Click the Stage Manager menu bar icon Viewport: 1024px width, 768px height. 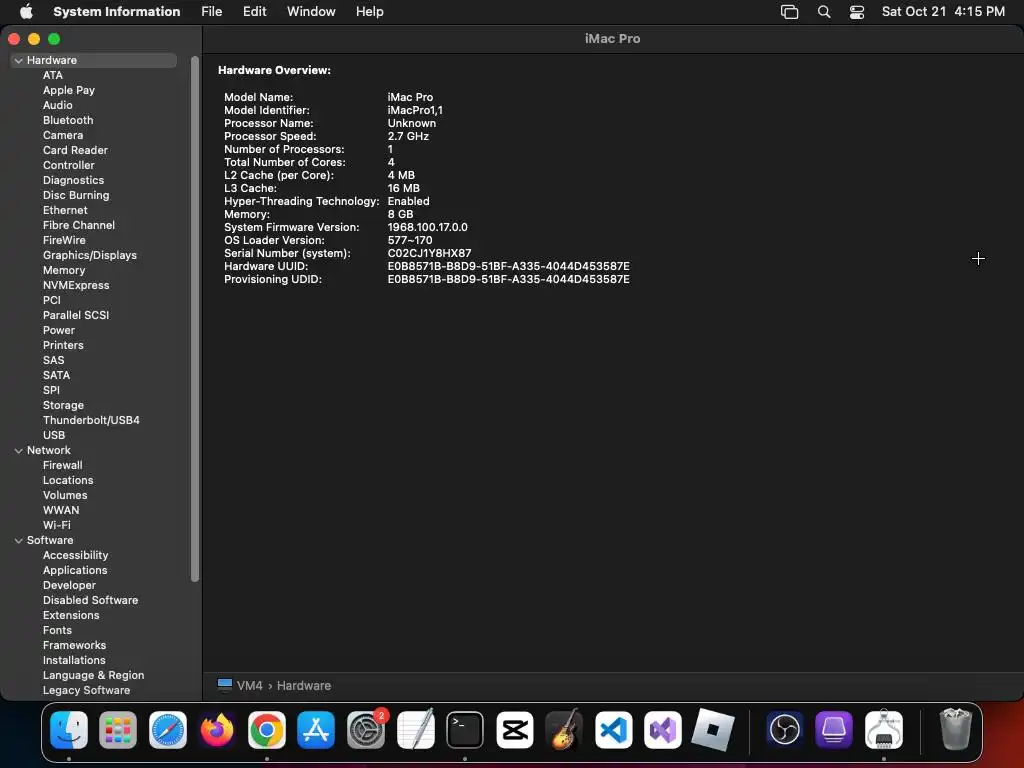[790, 12]
